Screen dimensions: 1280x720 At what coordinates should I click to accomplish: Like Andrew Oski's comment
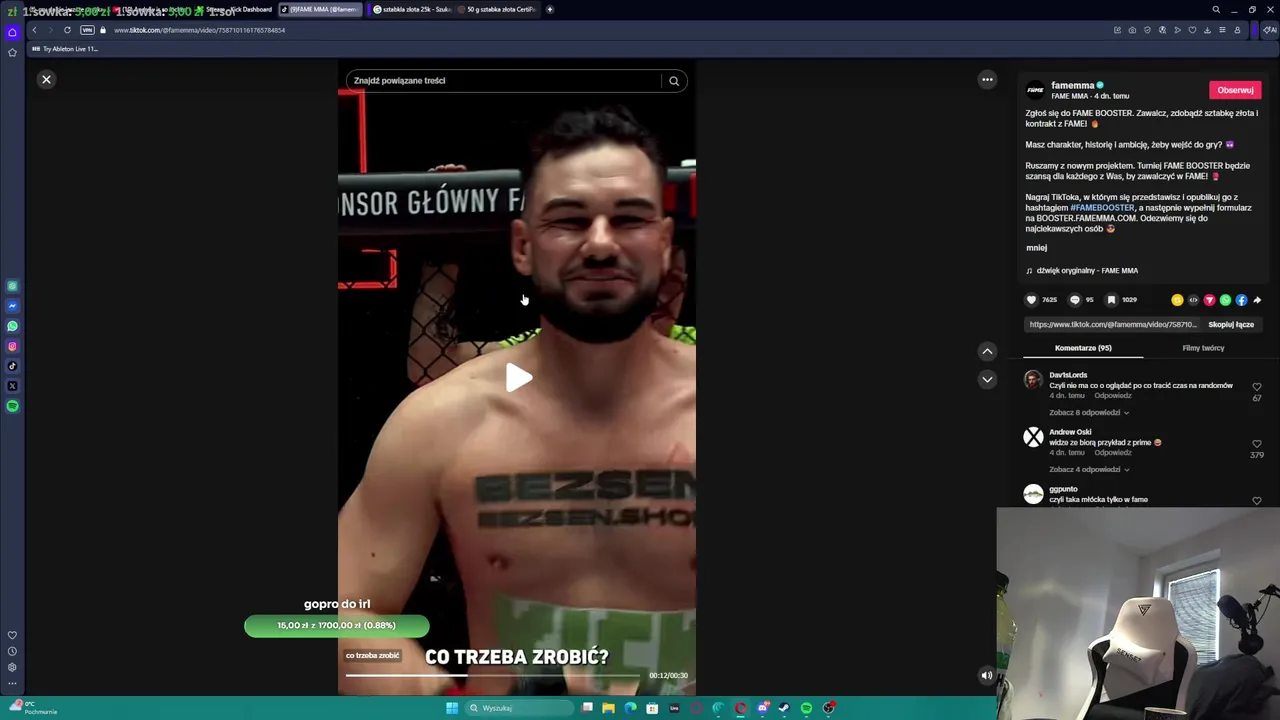tap(1257, 444)
